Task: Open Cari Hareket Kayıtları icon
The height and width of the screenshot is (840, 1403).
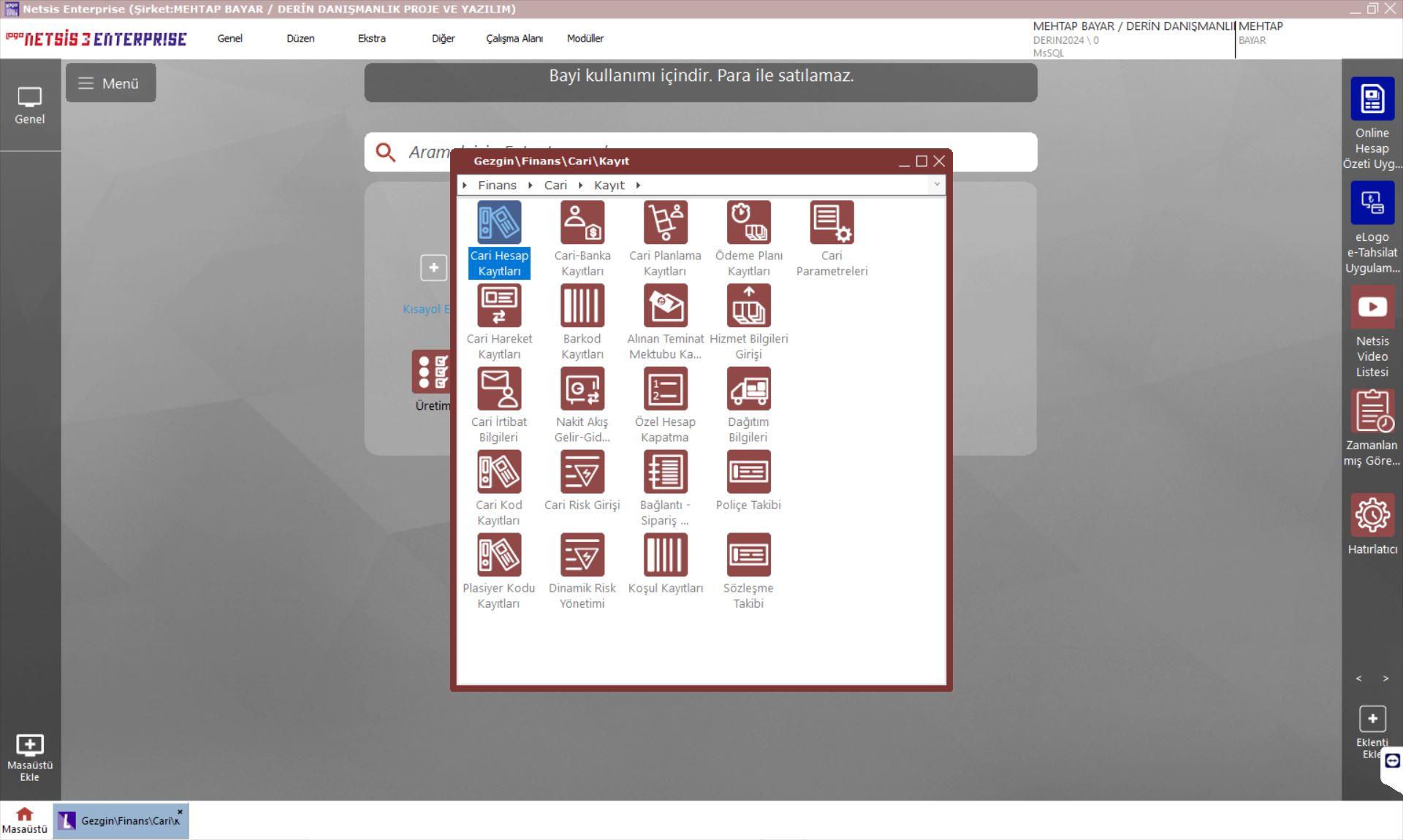Action: [x=499, y=305]
